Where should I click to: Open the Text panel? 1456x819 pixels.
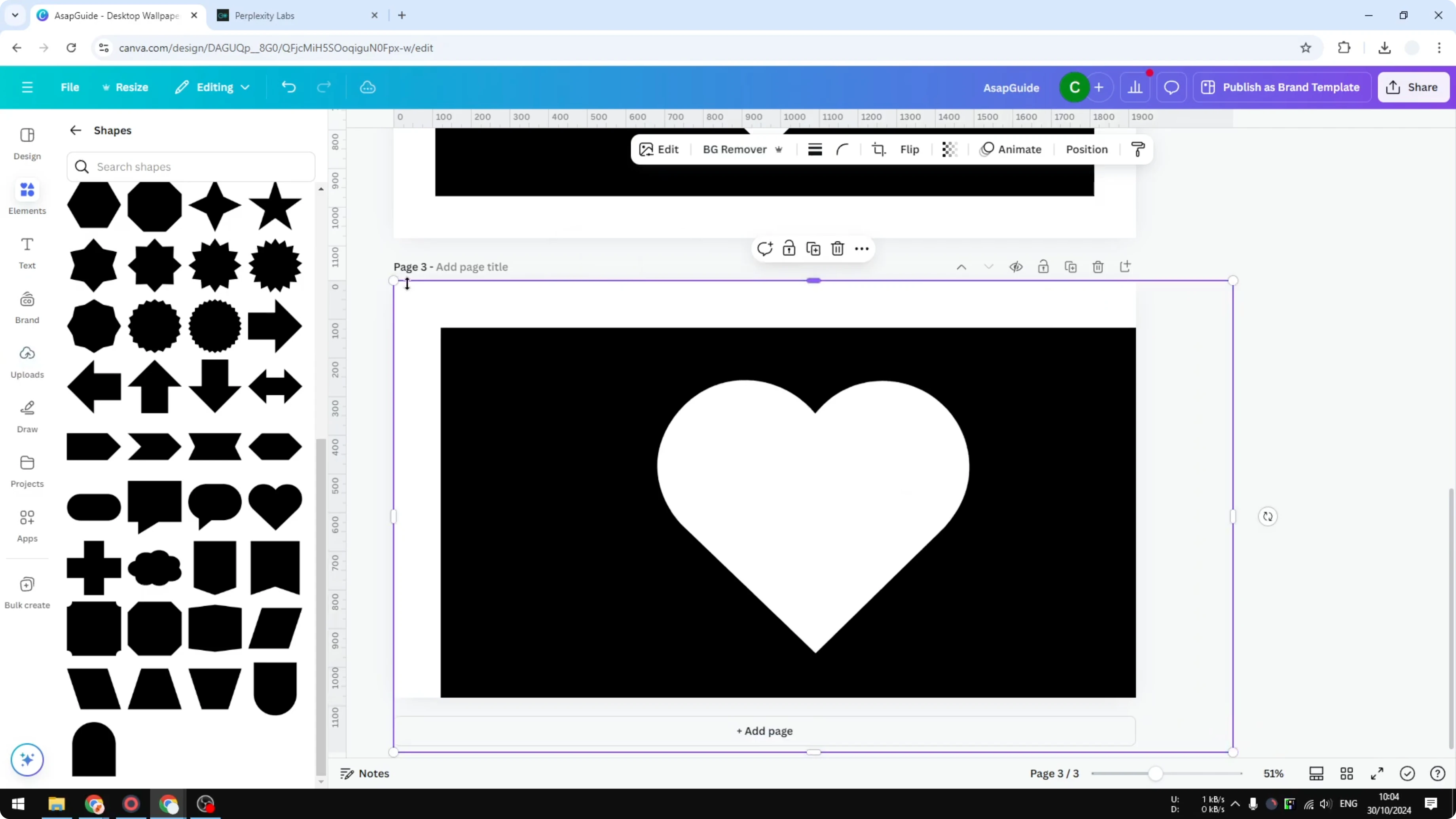coord(27,252)
